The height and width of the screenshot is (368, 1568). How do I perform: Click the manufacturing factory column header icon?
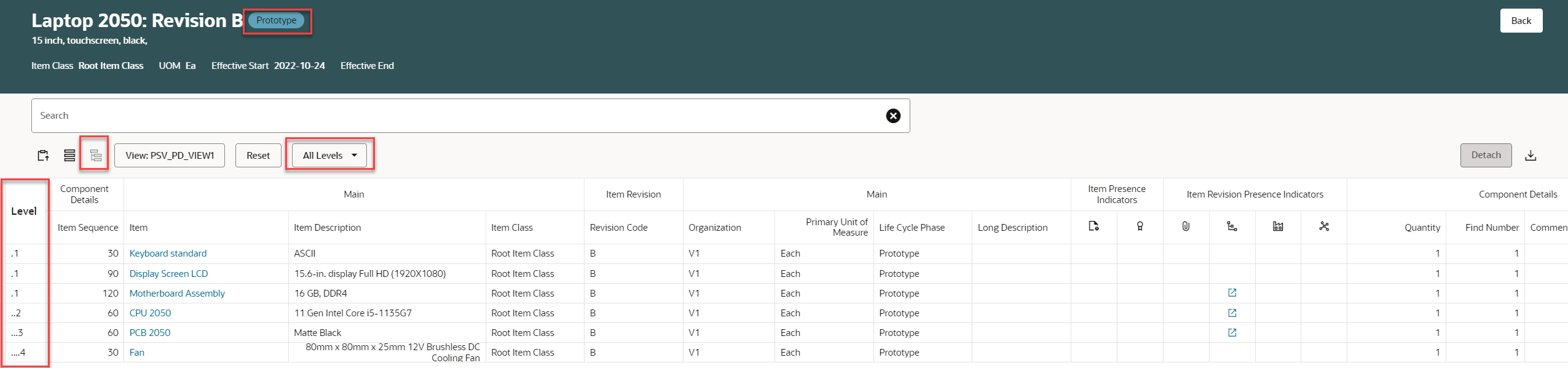[1278, 226]
